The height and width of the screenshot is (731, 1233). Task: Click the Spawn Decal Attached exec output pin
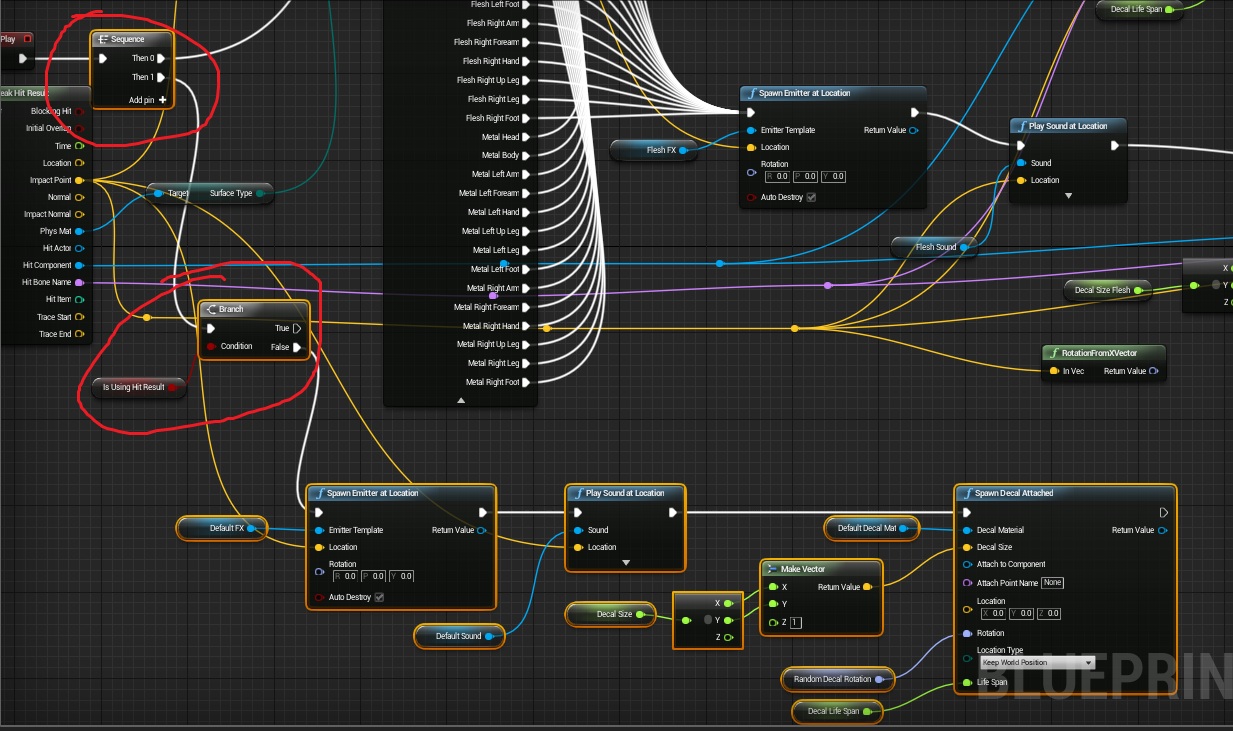point(1163,513)
